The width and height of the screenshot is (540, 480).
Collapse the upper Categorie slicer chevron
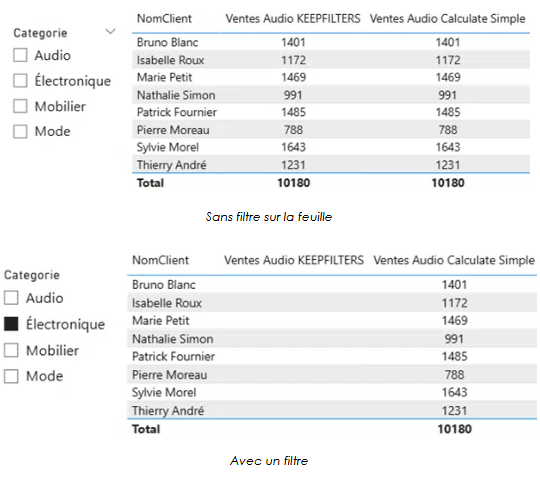(110, 32)
